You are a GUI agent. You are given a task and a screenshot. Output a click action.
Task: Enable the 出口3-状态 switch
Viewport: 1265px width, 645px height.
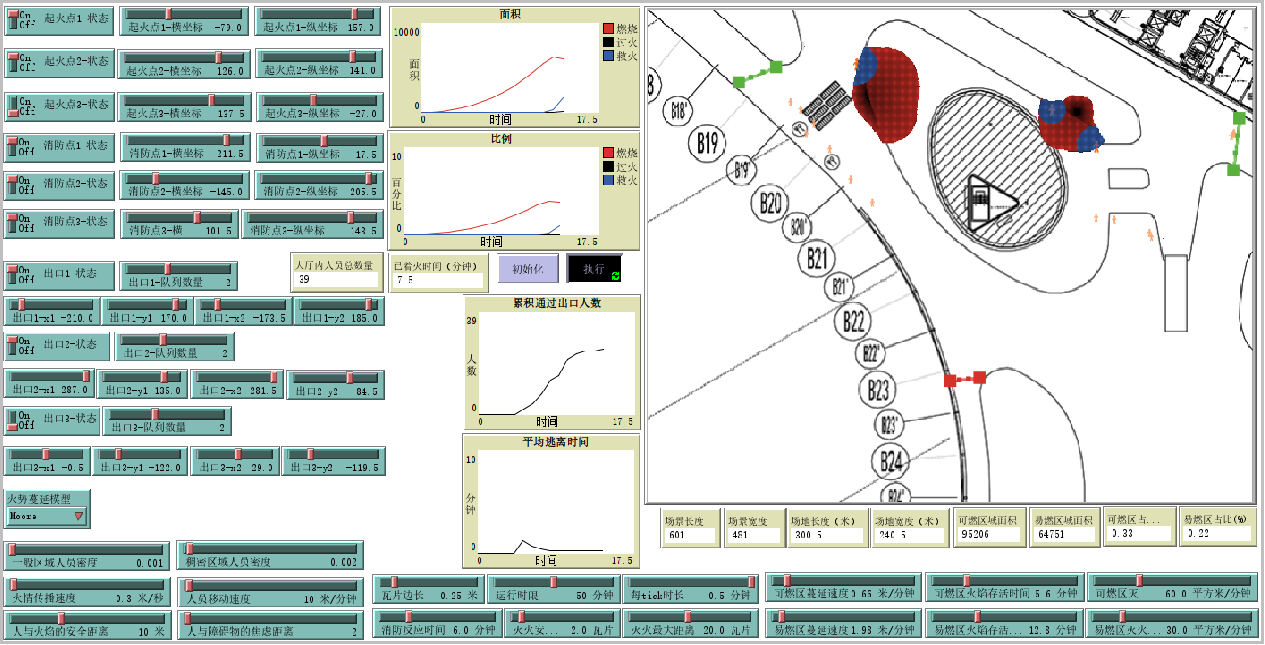click(x=52, y=420)
